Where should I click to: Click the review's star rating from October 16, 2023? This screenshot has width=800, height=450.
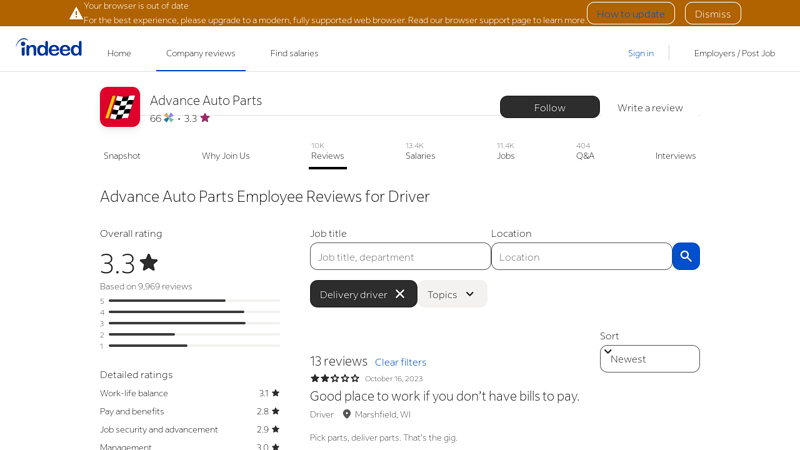[335, 378]
